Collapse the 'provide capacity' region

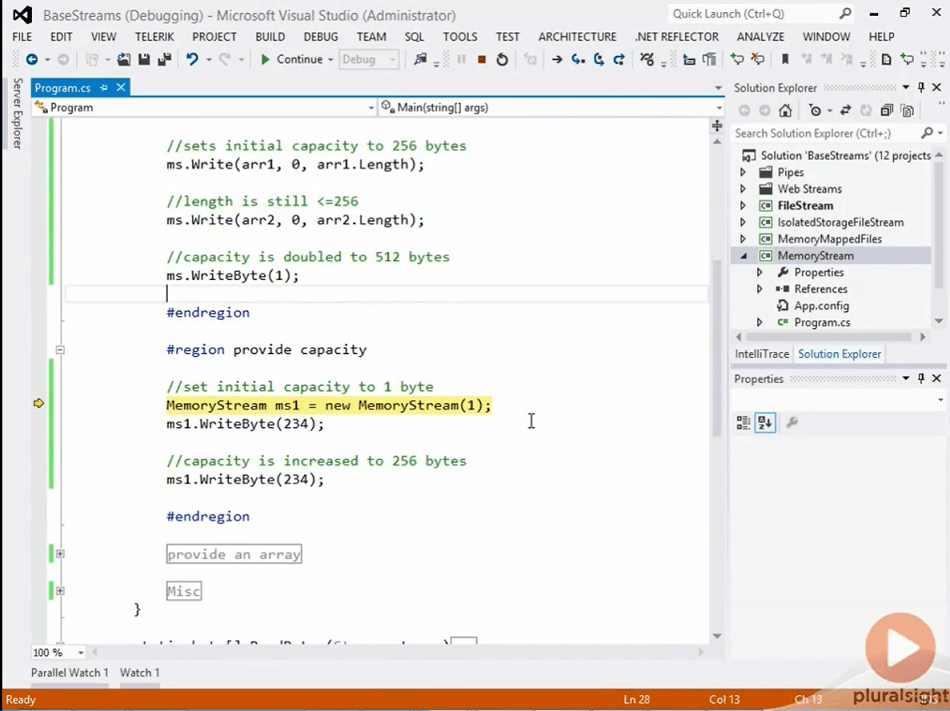coord(60,349)
